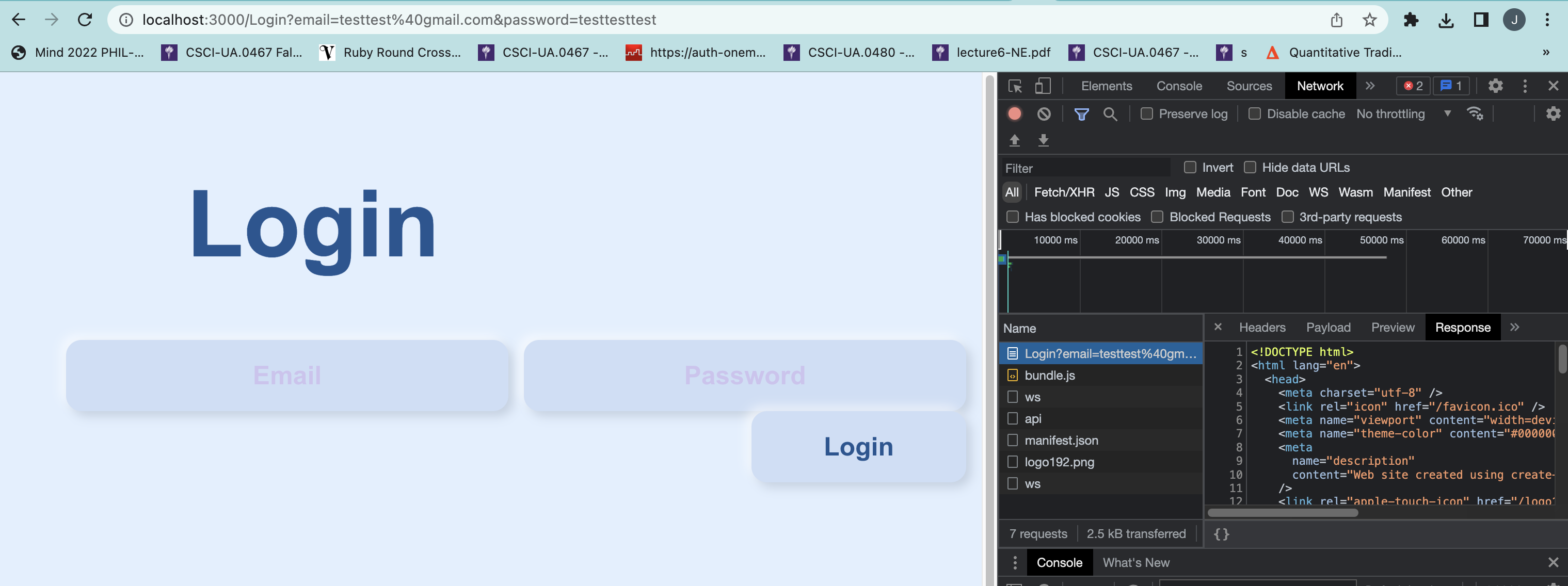
Task: Click the filter icon in Network panel
Action: click(x=1080, y=113)
